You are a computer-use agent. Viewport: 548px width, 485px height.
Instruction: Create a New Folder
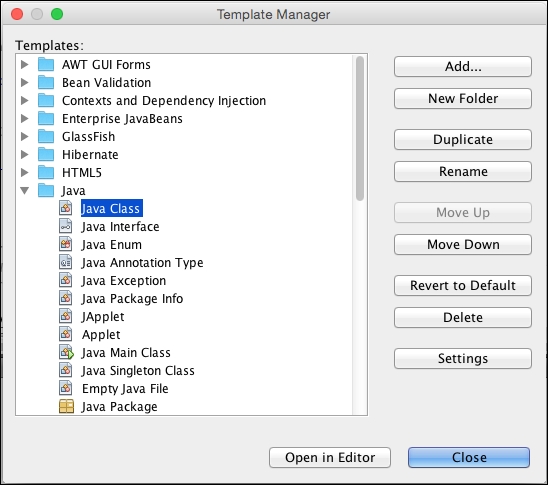pyautogui.click(x=463, y=99)
